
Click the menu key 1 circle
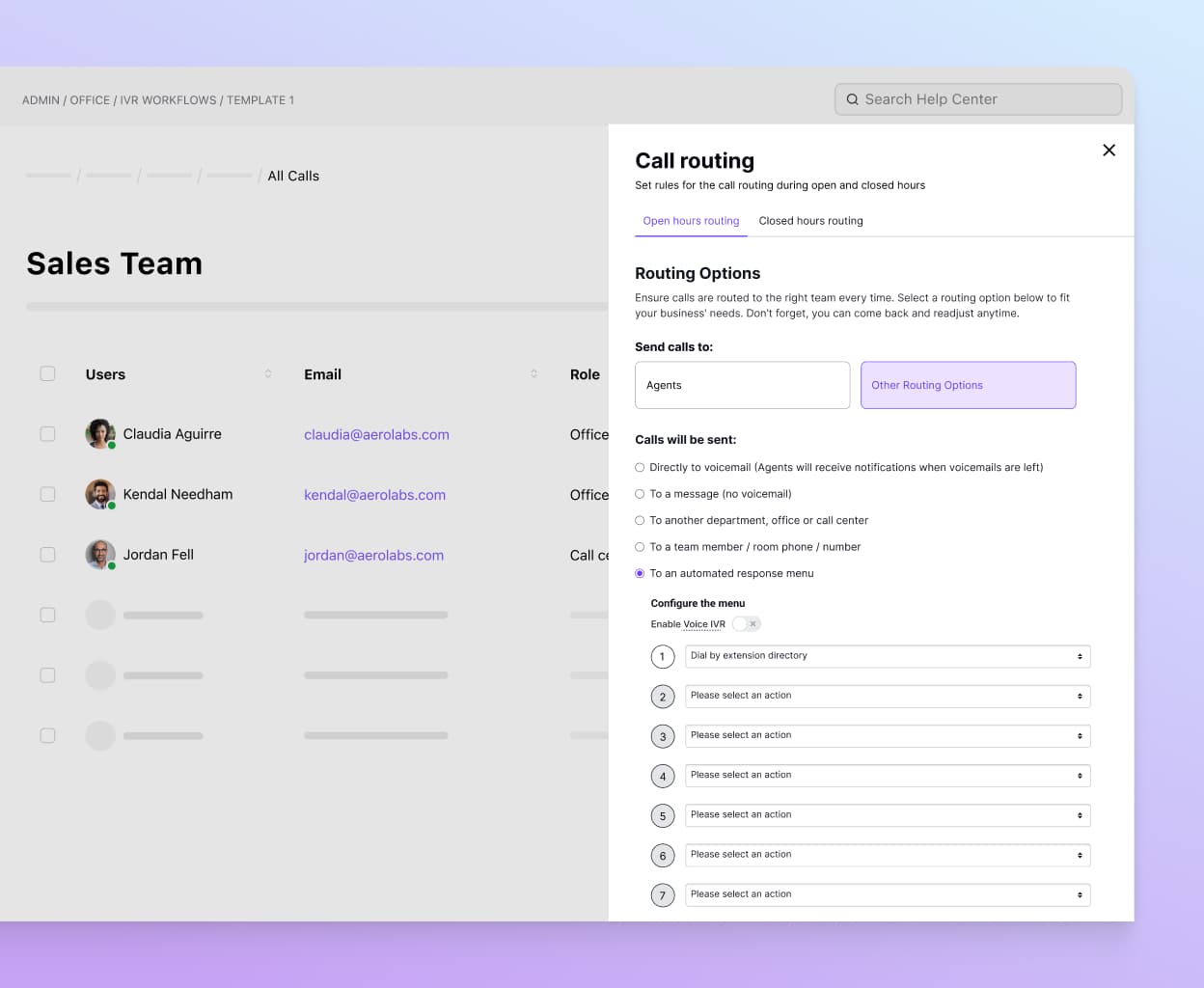[662, 657]
